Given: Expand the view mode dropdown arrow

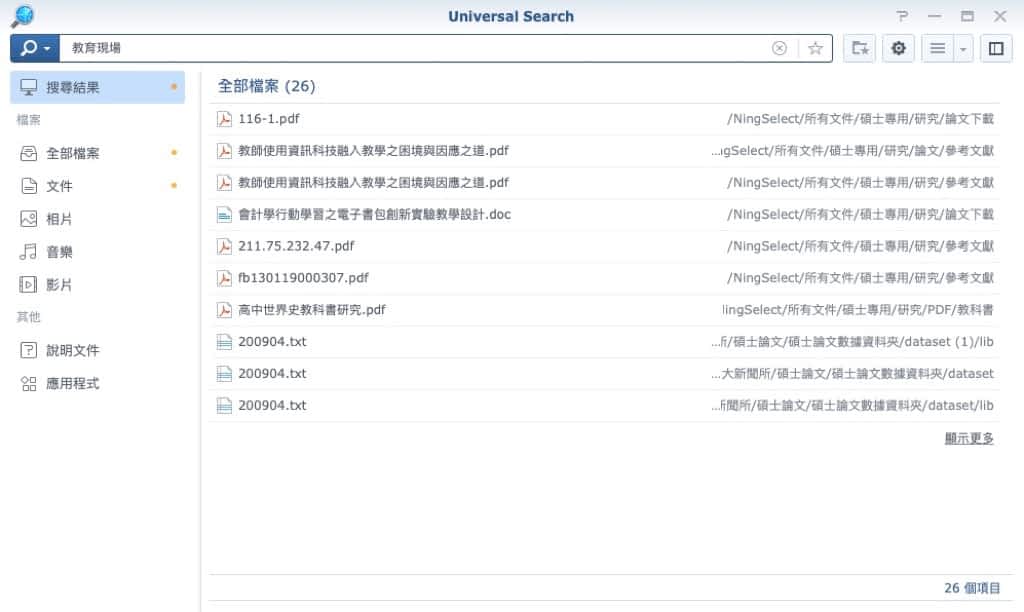Looking at the screenshot, I should click(963, 48).
